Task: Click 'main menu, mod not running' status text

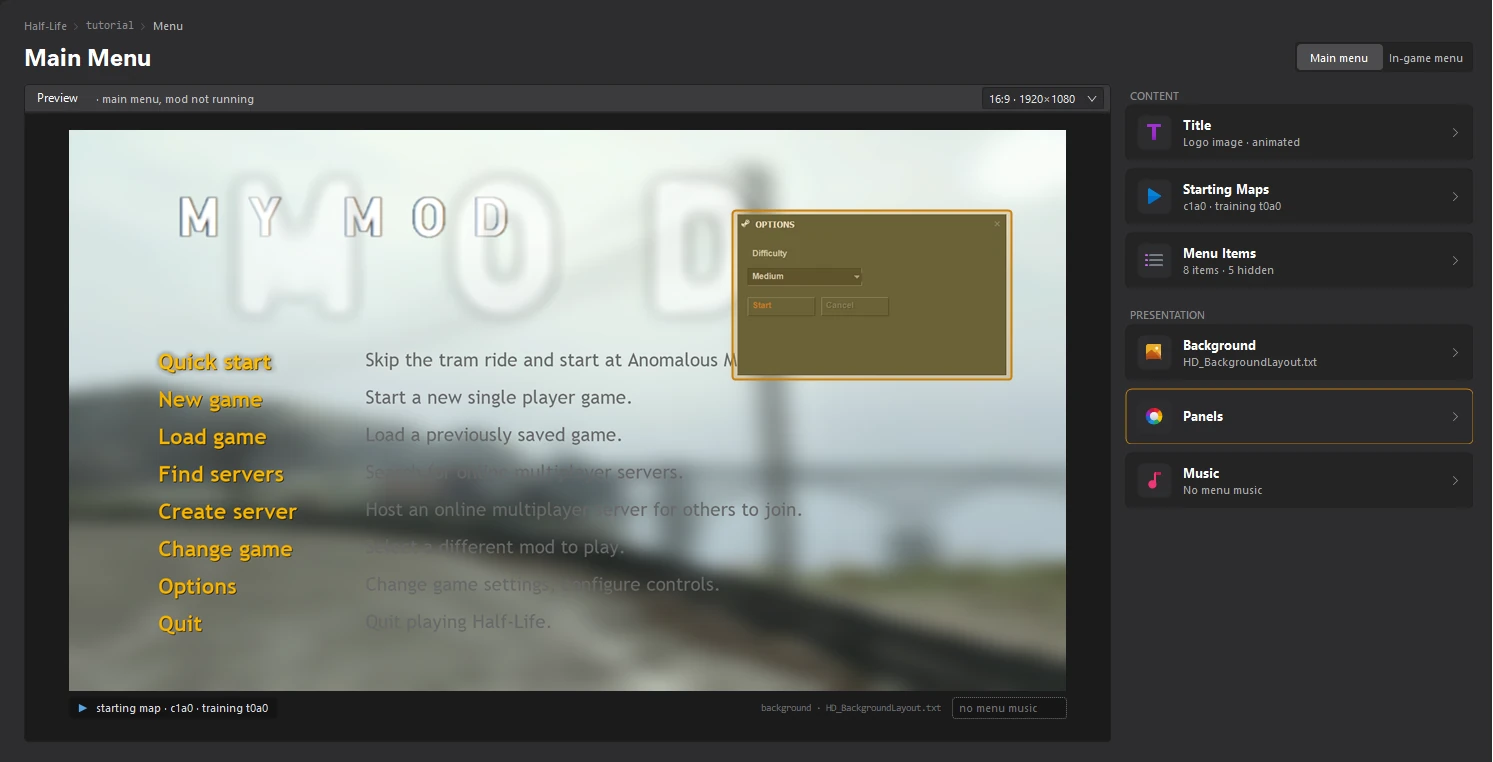Action: pyautogui.click(x=178, y=99)
